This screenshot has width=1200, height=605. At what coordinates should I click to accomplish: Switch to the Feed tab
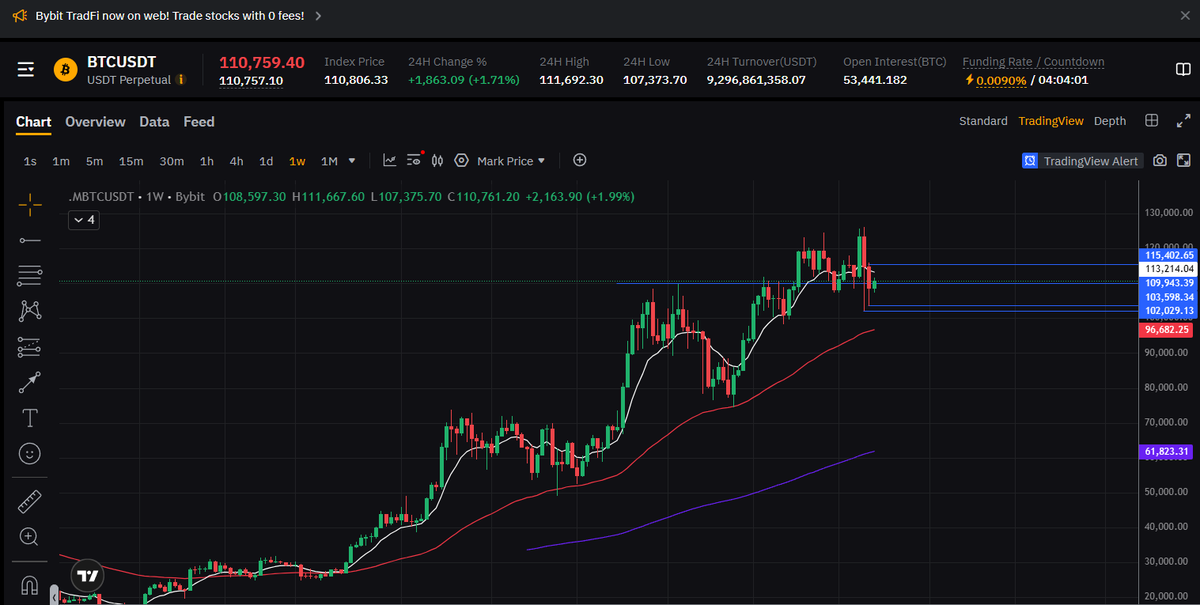(199, 122)
